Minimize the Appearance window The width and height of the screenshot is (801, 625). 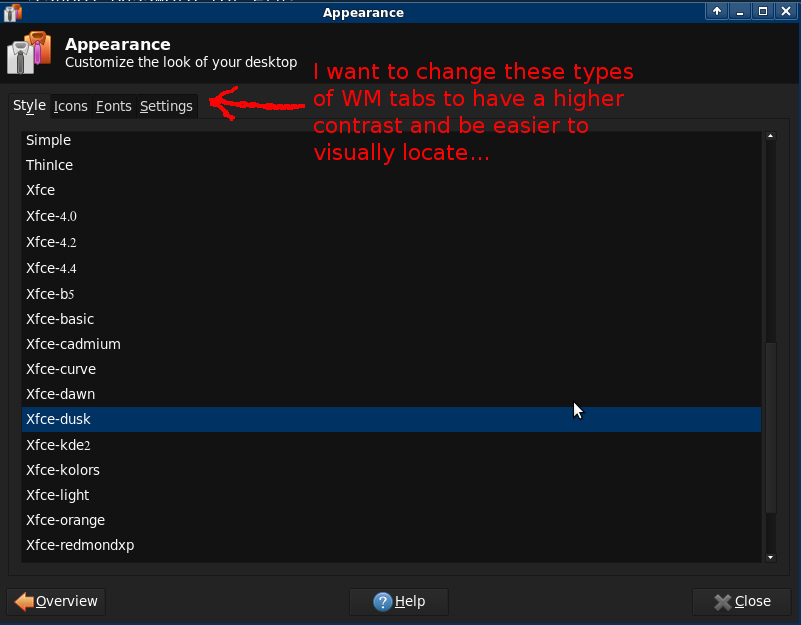[740, 11]
